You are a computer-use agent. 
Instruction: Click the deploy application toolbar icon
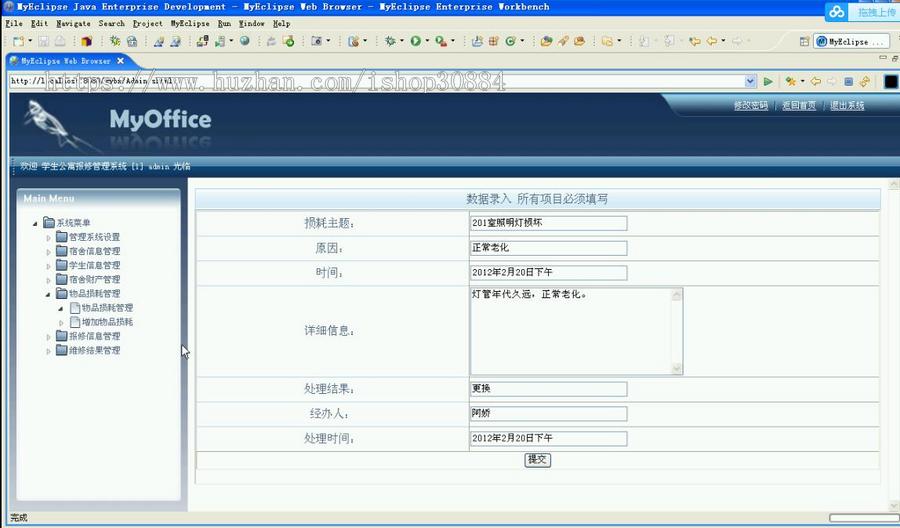tap(202, 41)
